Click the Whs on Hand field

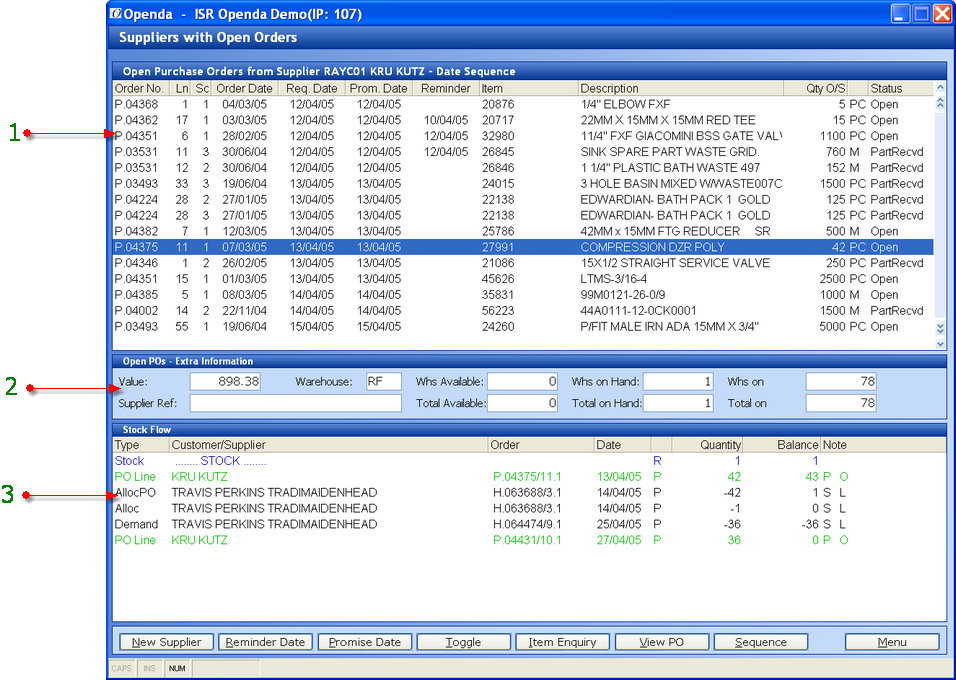tap(678, 382)
